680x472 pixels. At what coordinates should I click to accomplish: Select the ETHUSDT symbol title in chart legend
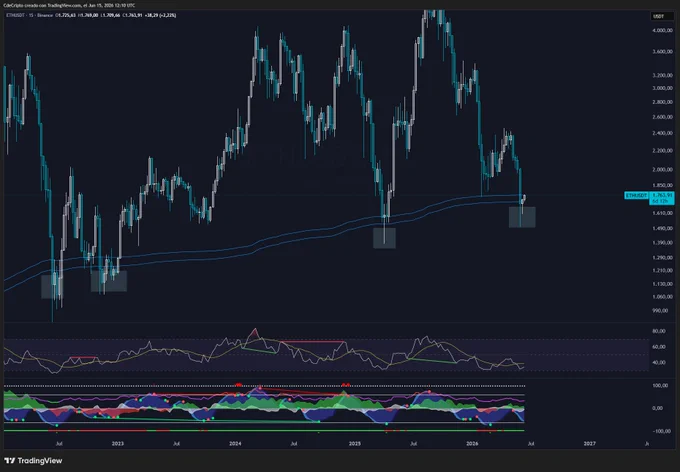pos(16,15)
